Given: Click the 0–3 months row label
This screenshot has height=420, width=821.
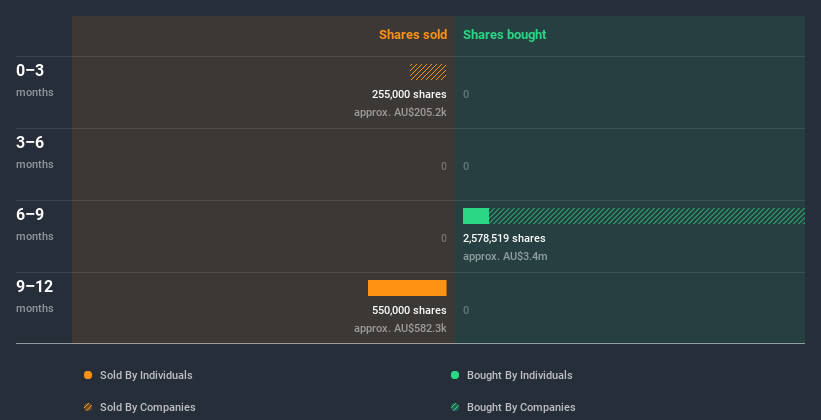Looking at the screenshot, I should click(x=35, y=80).
